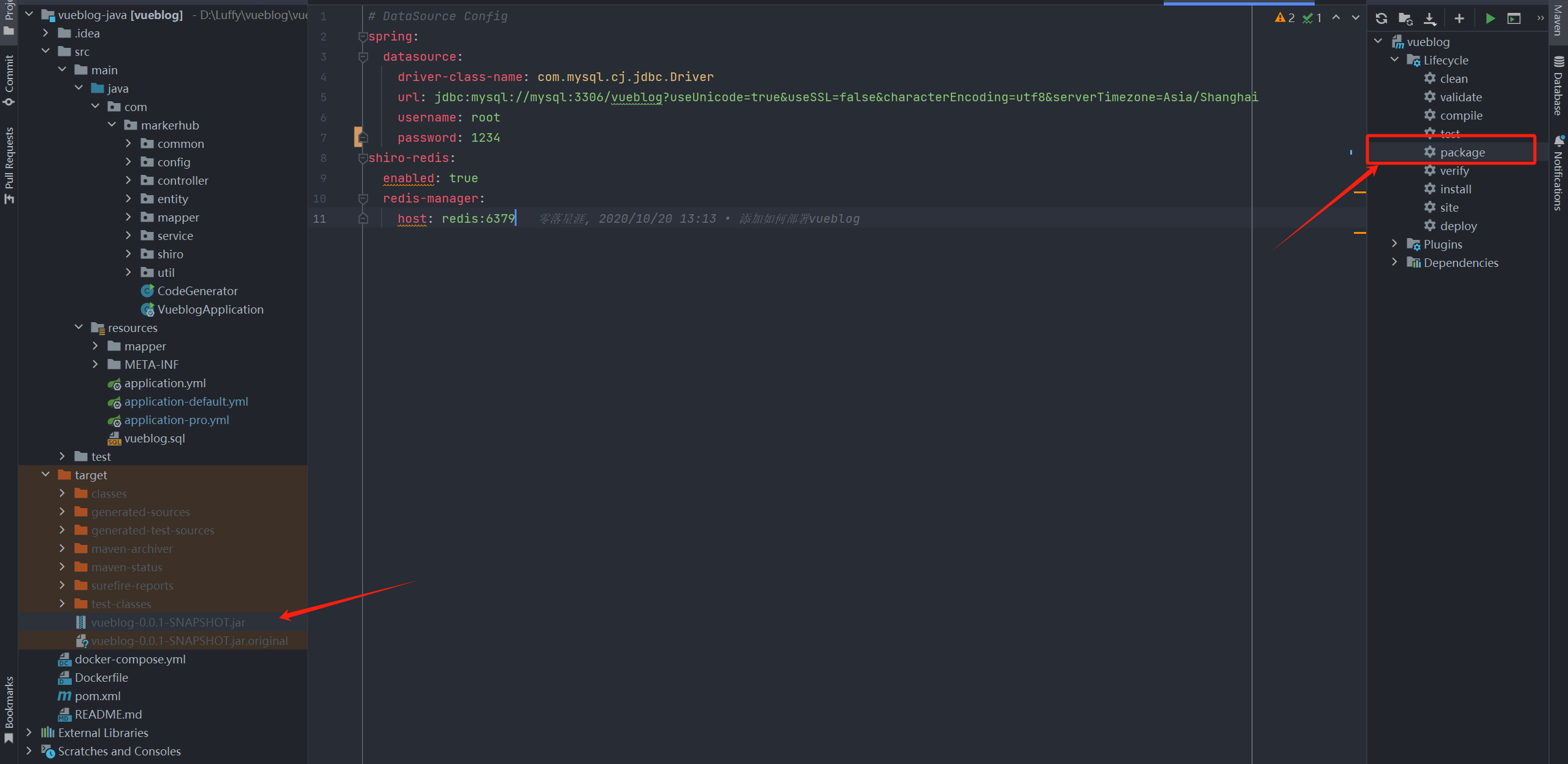Toggle fold marker beside redis-manager line

(x=363, y=199)
